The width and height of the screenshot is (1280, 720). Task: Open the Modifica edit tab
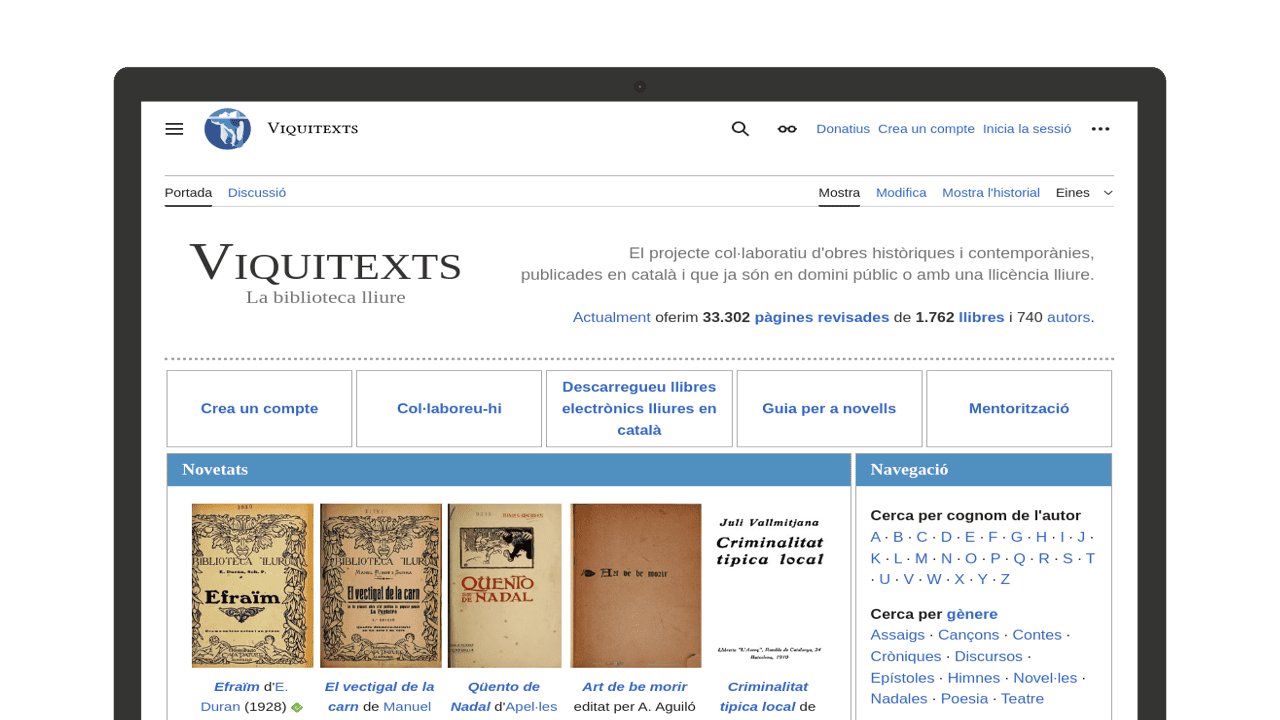tap(901, 192)
